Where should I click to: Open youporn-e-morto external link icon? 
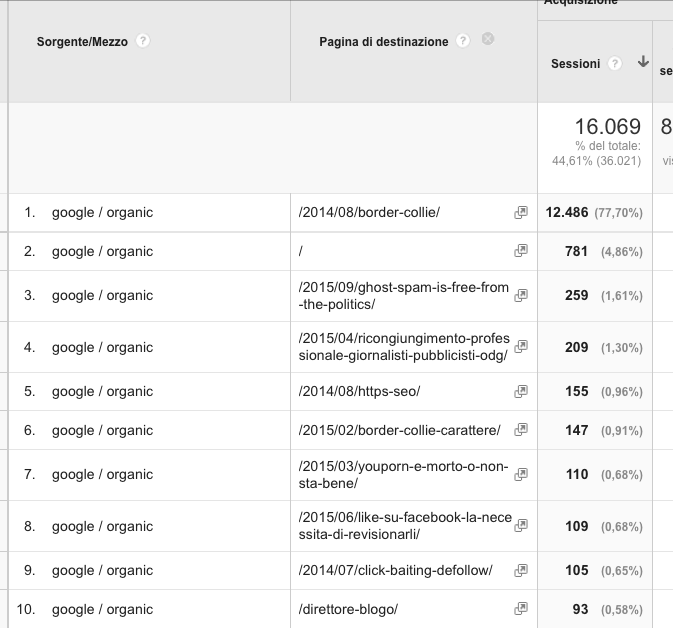521,474
